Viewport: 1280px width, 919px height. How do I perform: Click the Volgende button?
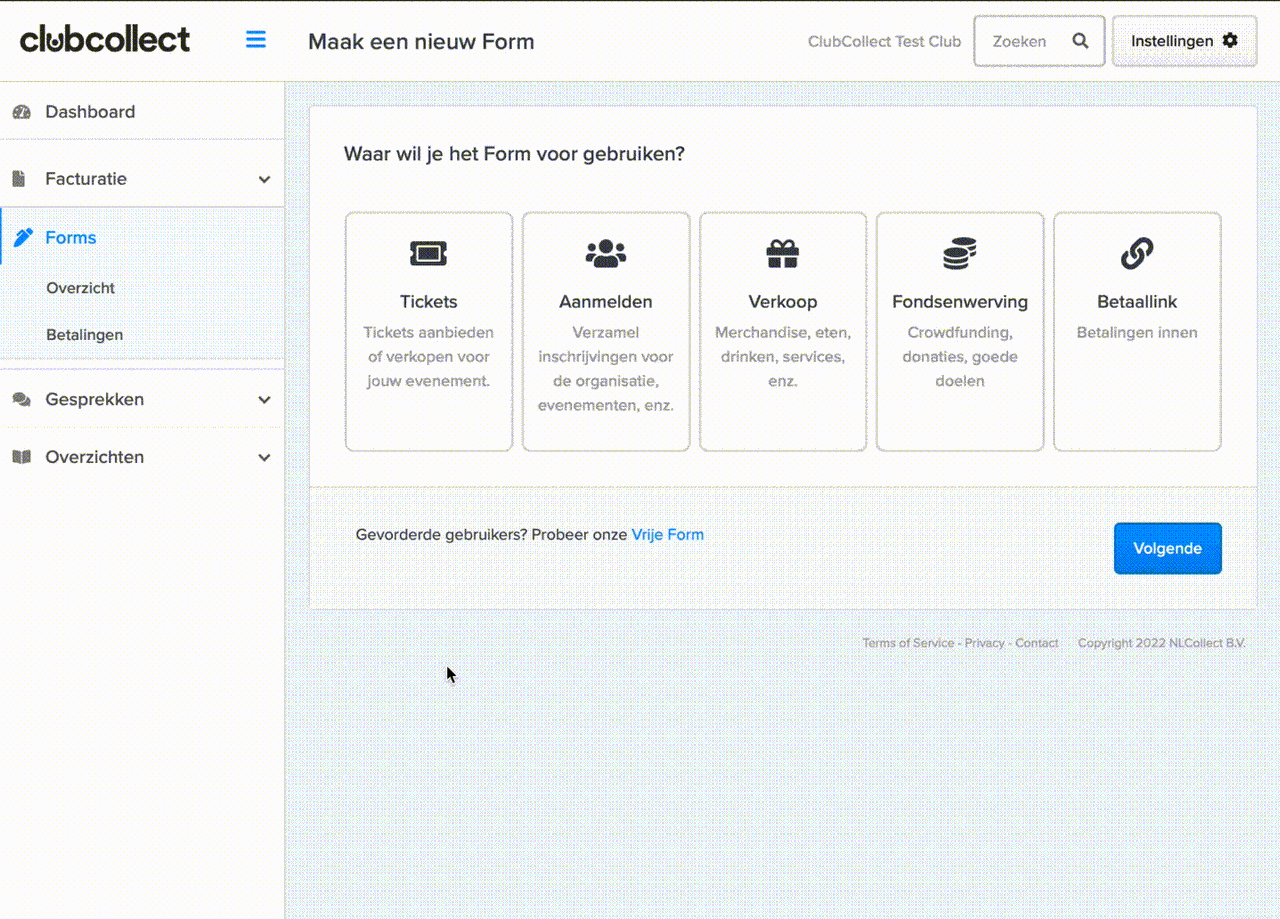click(1168, 548)
